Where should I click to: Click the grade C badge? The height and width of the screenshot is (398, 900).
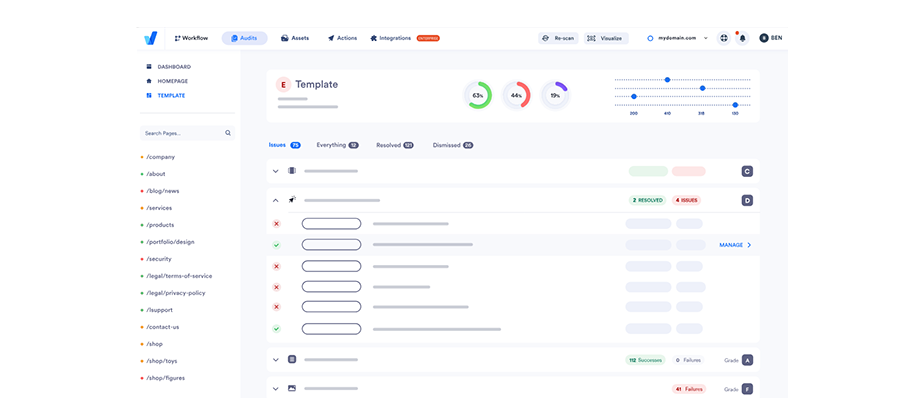[x=747, y=171]
